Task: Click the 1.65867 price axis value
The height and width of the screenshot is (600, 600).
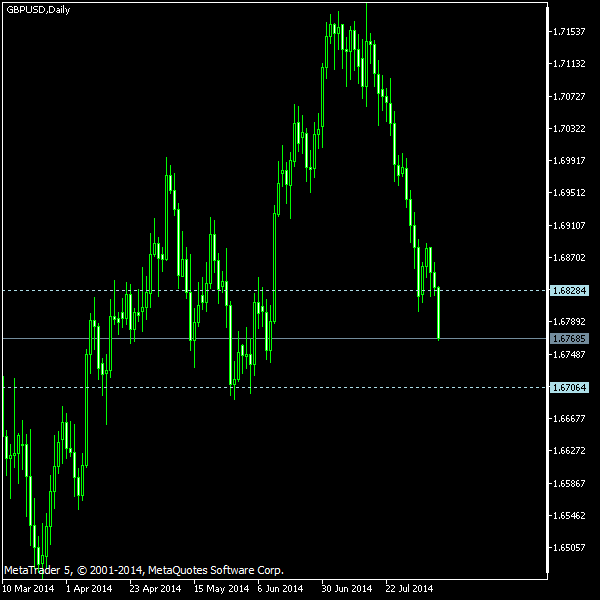Action: pyautogui.click(x=569, y=484)
